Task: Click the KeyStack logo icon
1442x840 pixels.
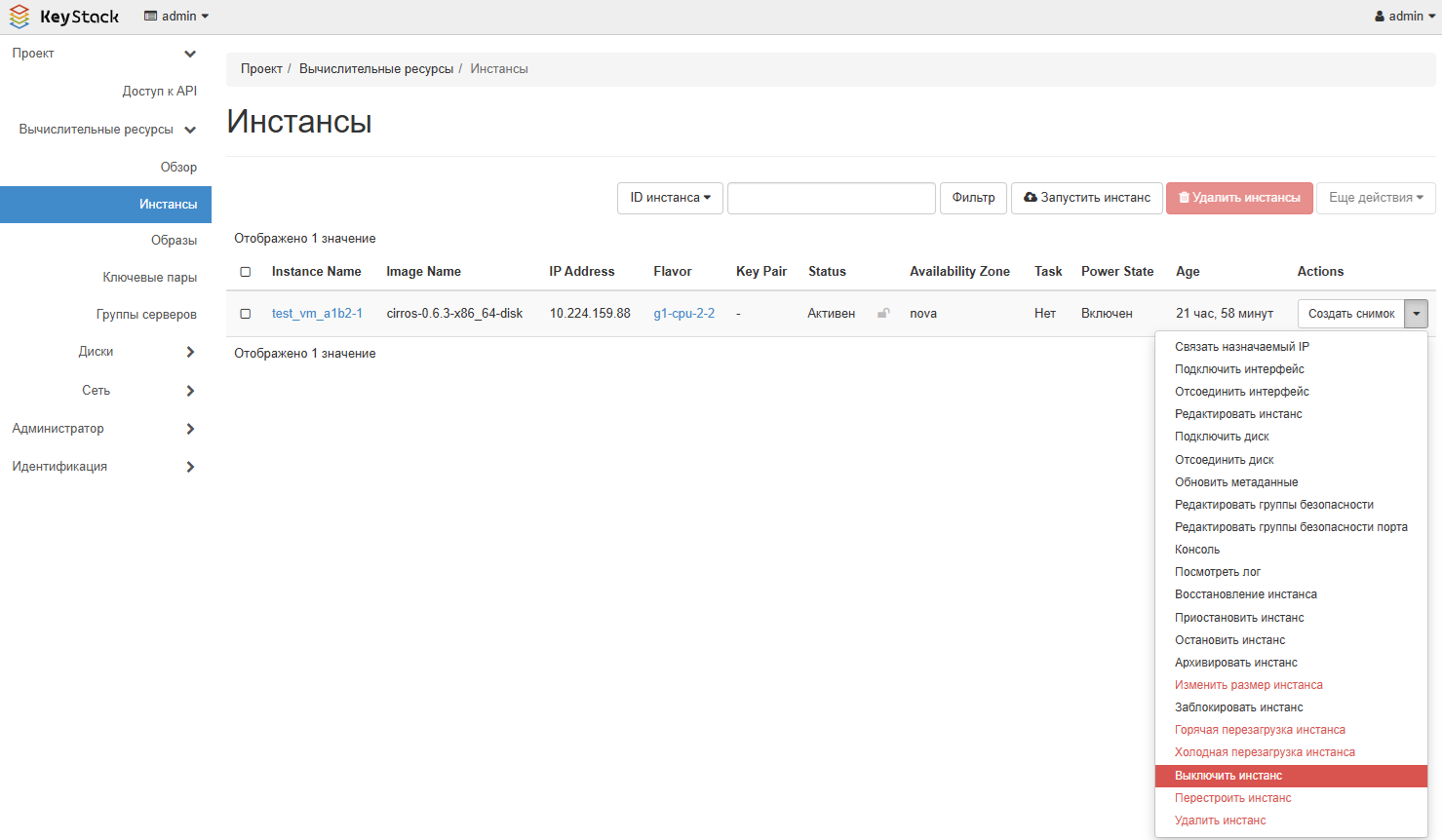Action: tap(19, 17)
